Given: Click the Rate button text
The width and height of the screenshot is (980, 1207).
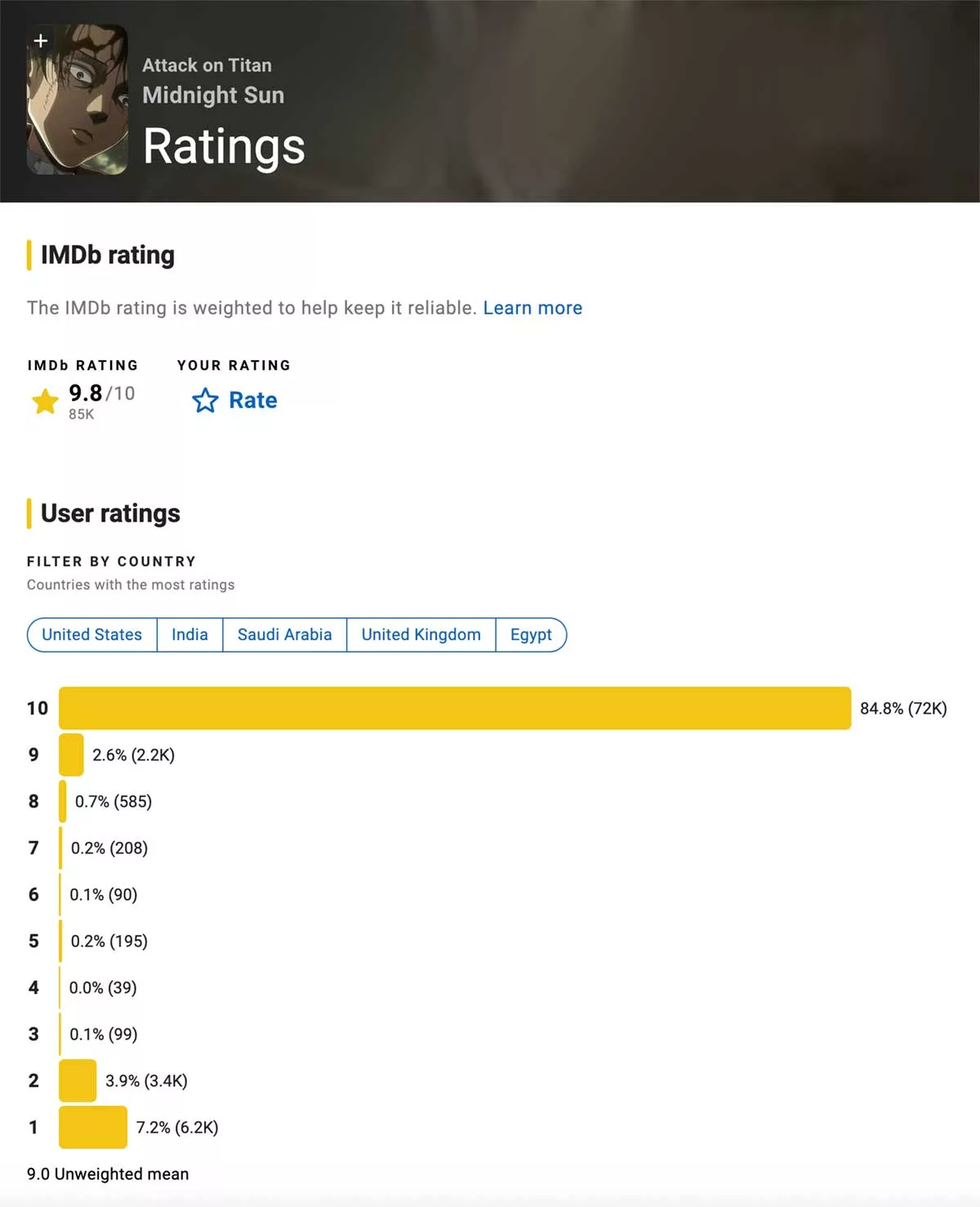Looking at the screenshot, I should click(252, 400).
